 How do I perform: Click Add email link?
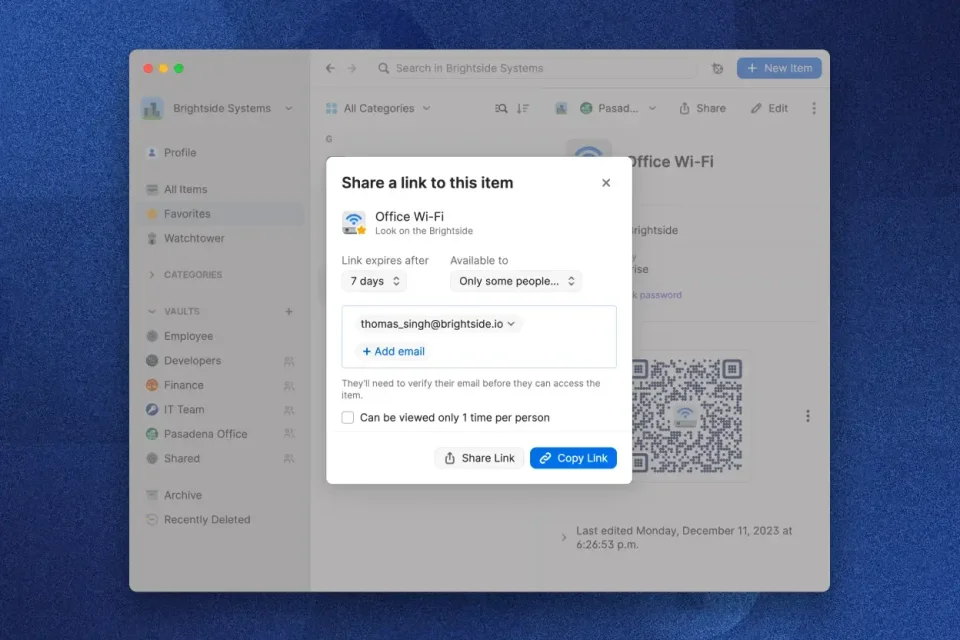[393, 351]
